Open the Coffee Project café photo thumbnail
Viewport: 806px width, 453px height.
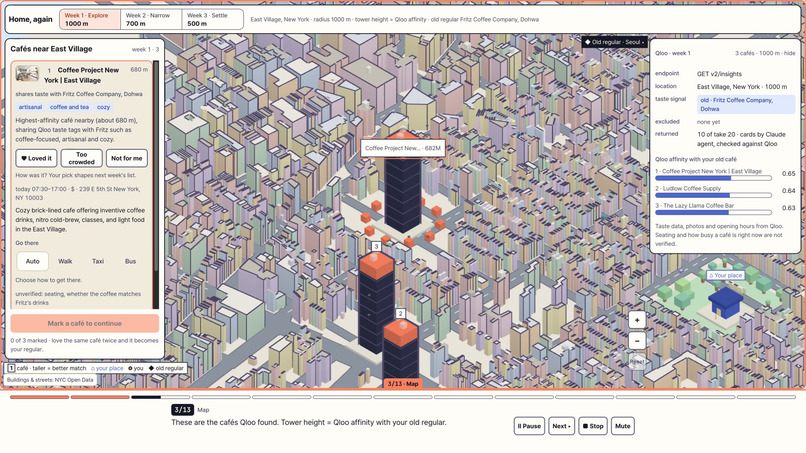[x=27, y=74]
